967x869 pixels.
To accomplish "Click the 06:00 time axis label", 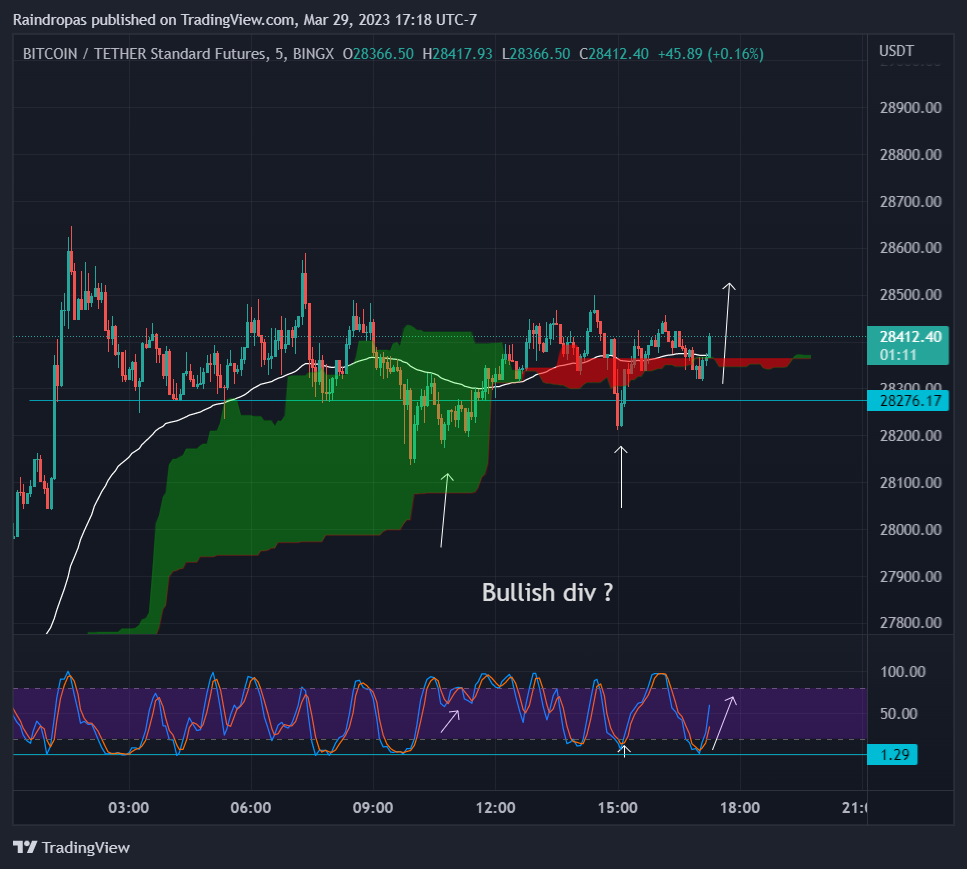I will (x=250, y=808).
